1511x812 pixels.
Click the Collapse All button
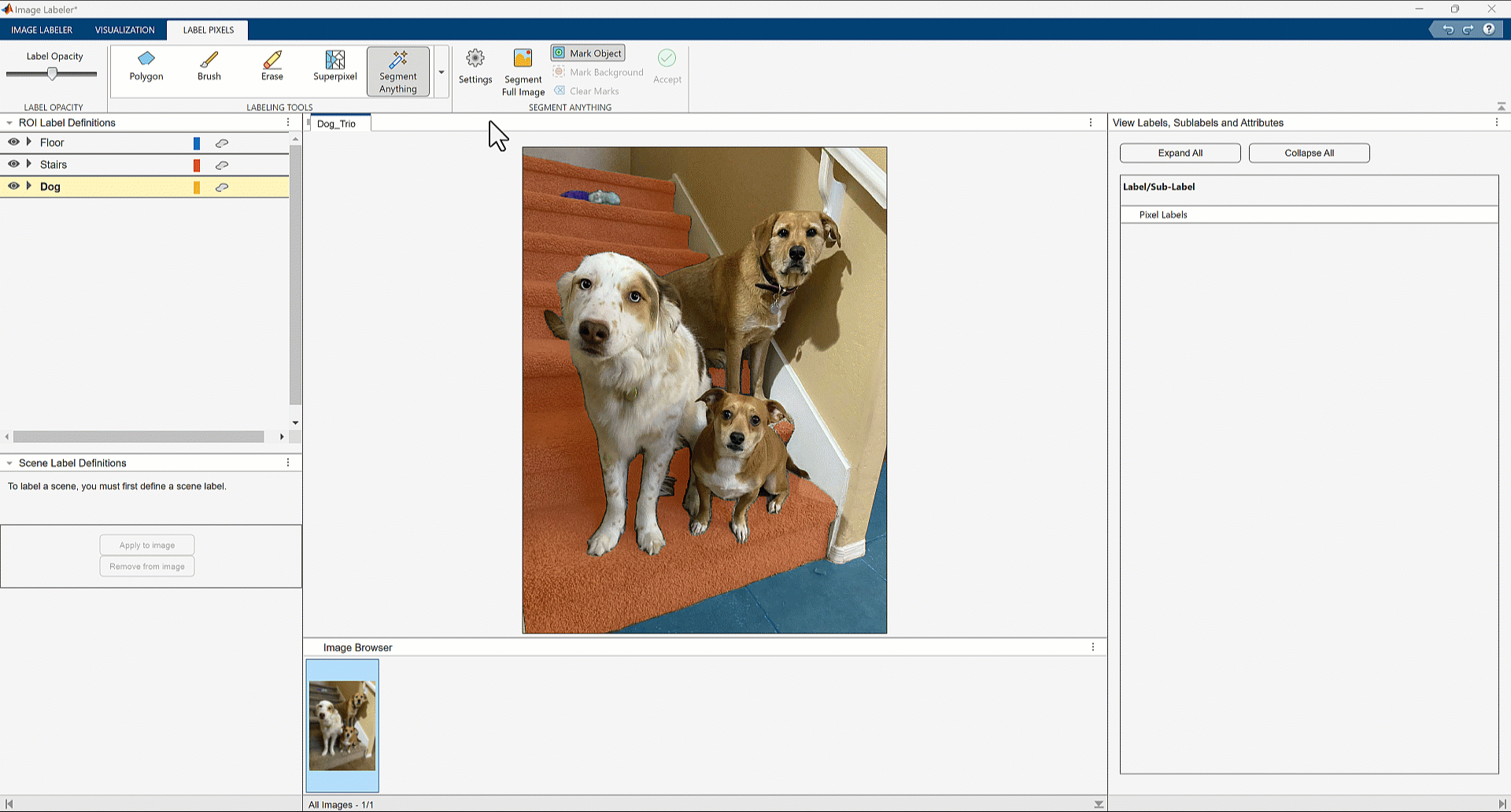pyautogui.click(x=1310, y=153)
